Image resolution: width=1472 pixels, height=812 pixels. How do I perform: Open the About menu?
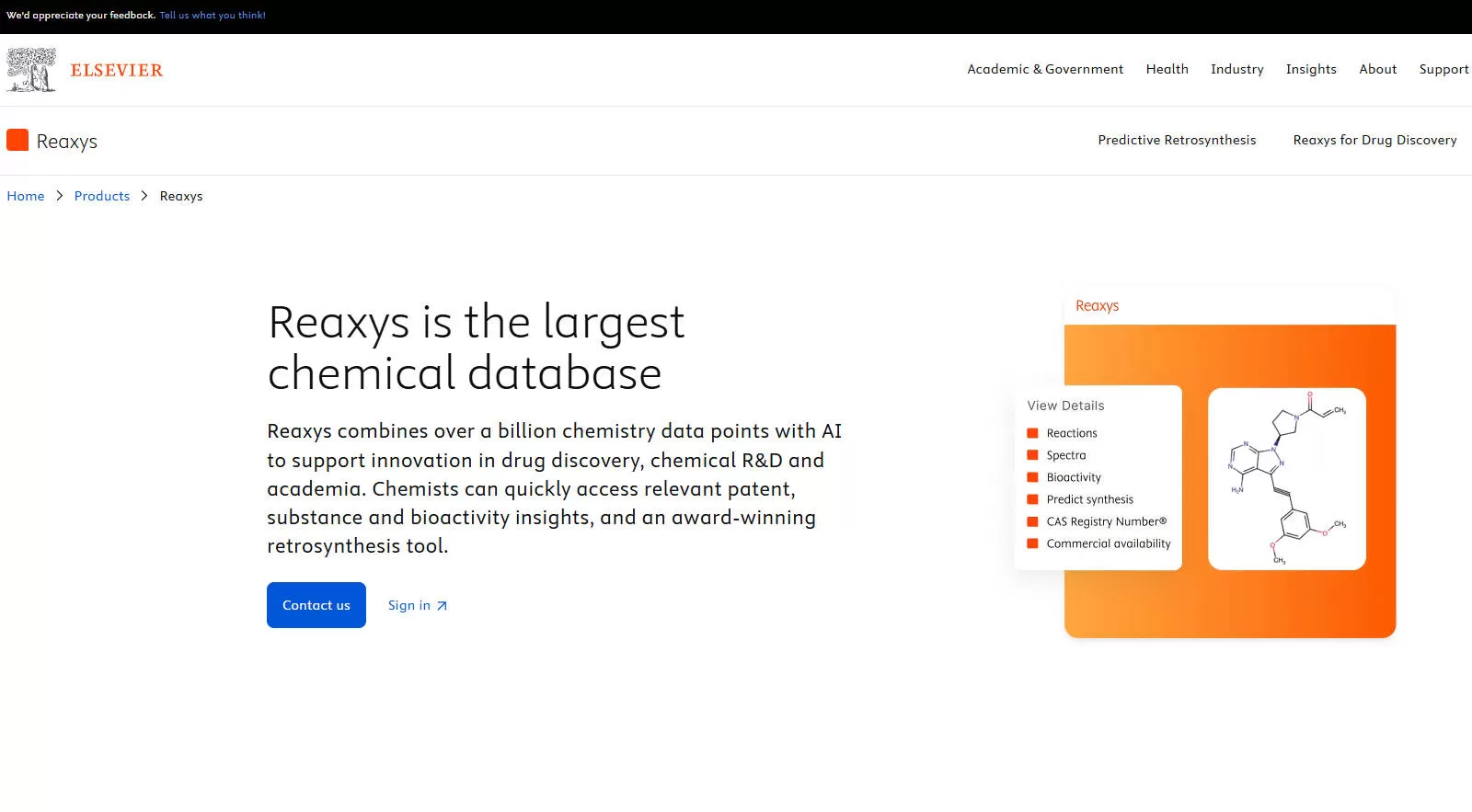point(1378,69)
